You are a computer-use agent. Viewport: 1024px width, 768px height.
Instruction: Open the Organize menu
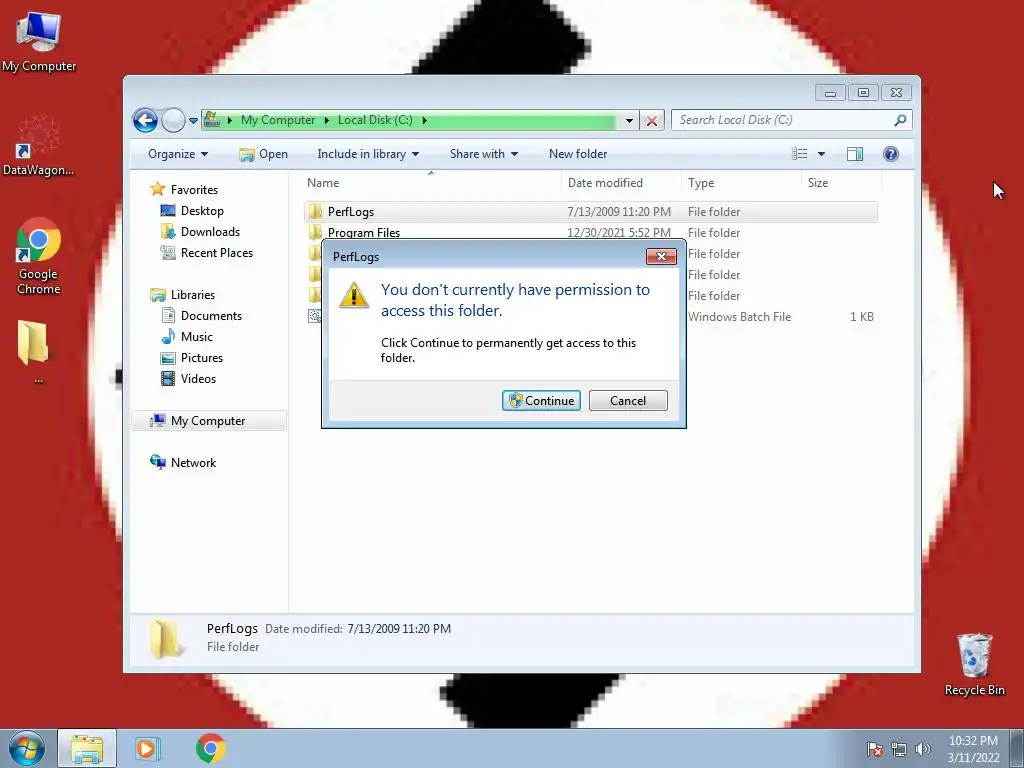(x=178, y=154)
